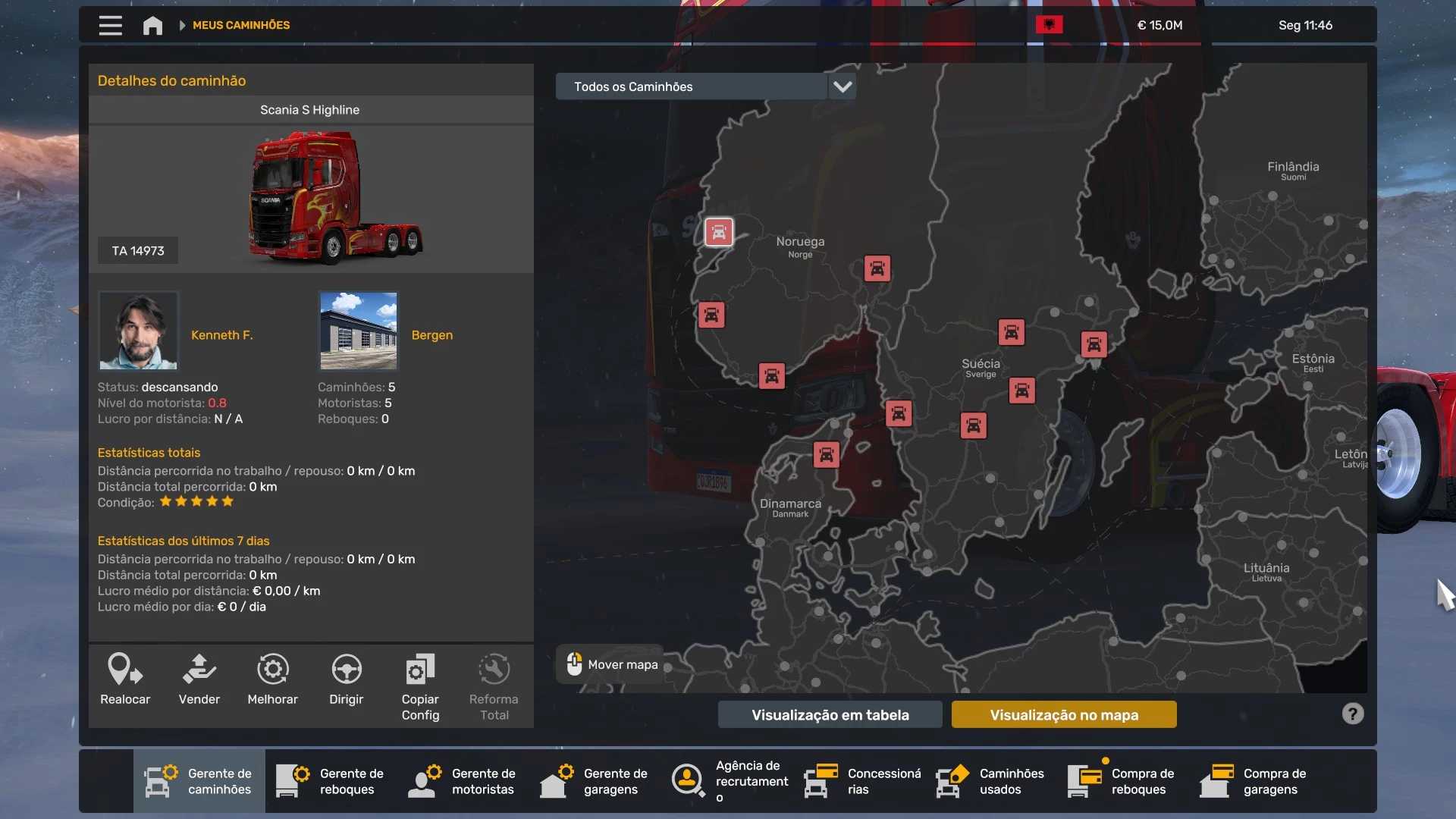Open the question mark help icon
The width and height of the screenshot is (1456, 819).
click(x=1352, y=714)
